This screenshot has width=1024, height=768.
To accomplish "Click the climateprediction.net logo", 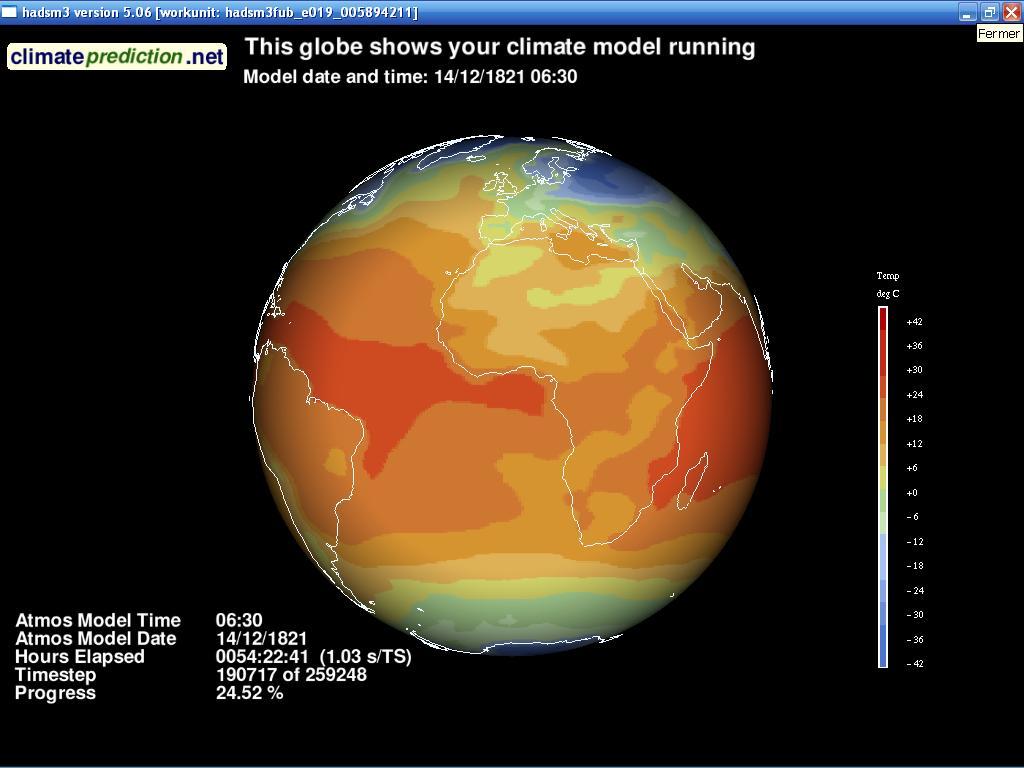I will pyautogui.click(x=117, y=57).
